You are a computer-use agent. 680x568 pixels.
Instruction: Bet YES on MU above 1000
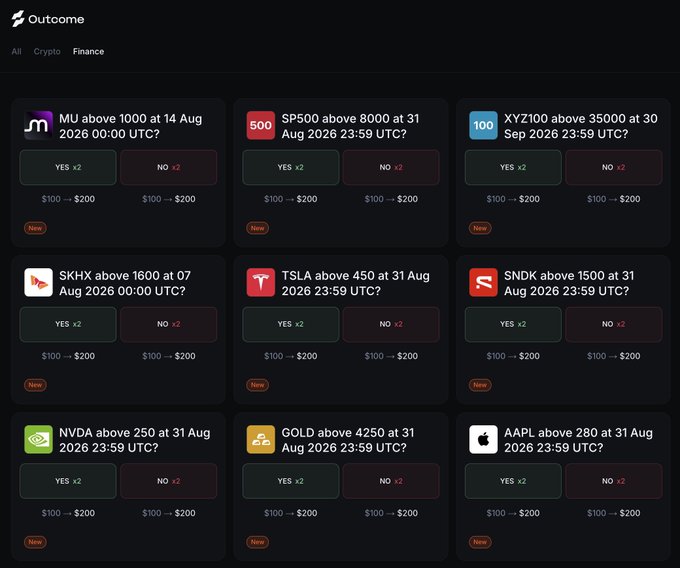coord(68,167)
